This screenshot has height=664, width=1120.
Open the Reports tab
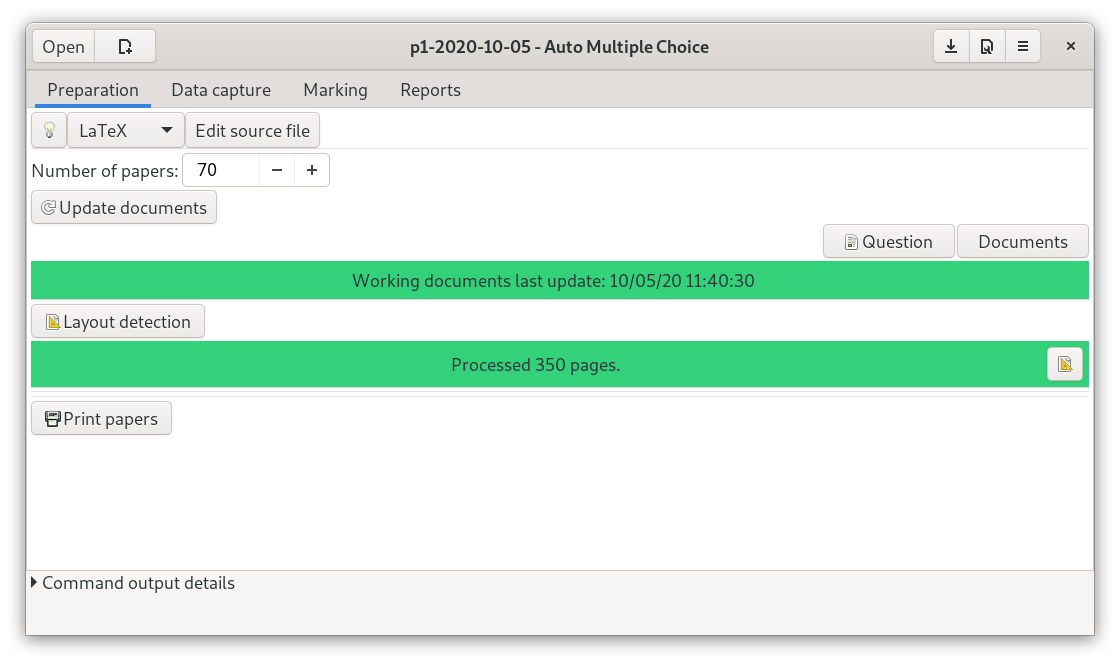(430, 90)
